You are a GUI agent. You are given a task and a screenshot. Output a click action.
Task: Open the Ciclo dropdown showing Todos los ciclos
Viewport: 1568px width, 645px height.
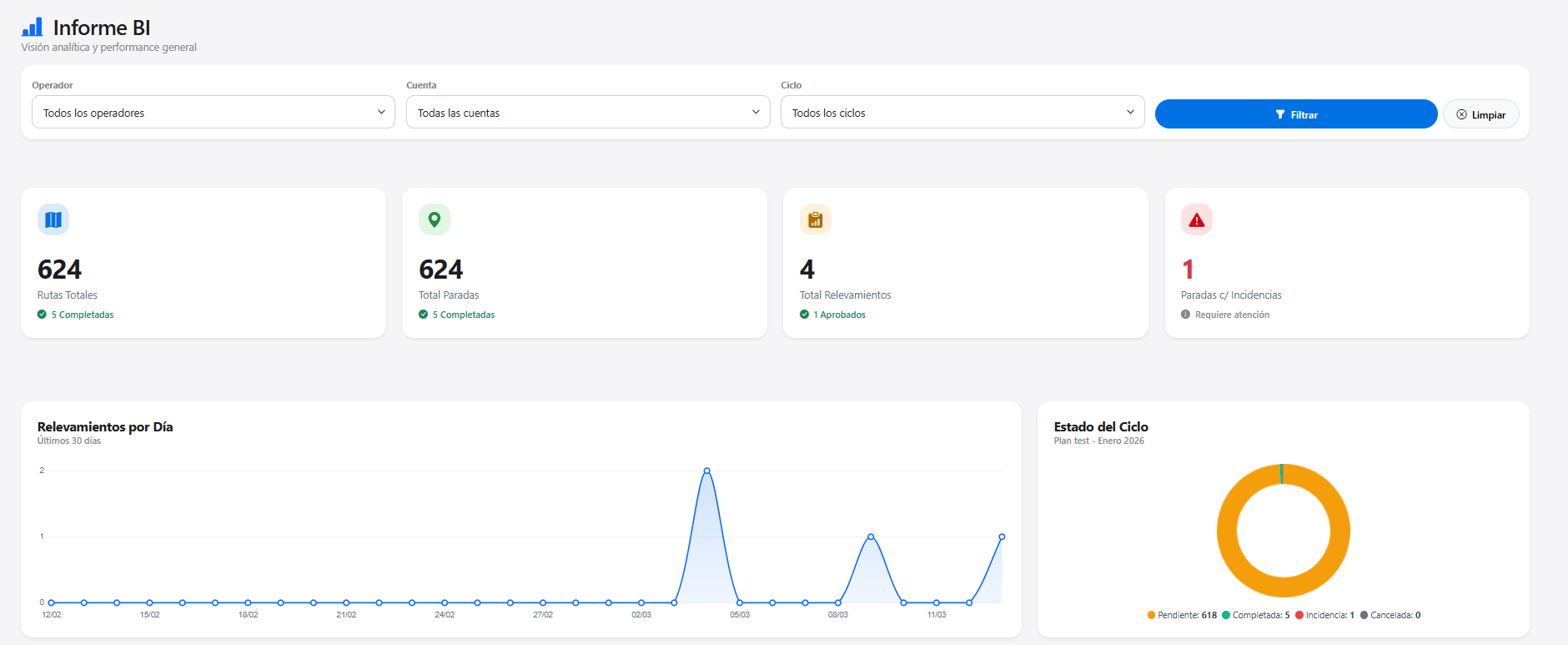tap(962, 112)
